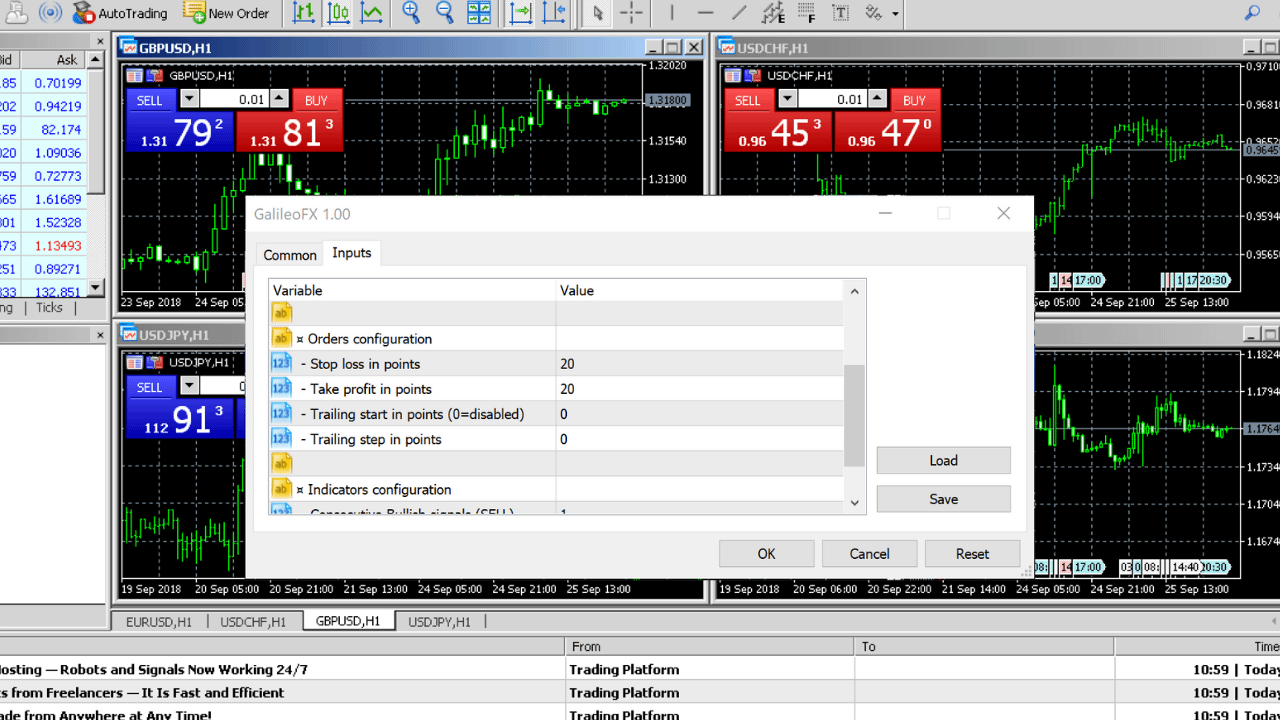Viewport: 1280px width, 720px height.
Task: Increase volume on the GBPUSD chart
Action: 280,100
